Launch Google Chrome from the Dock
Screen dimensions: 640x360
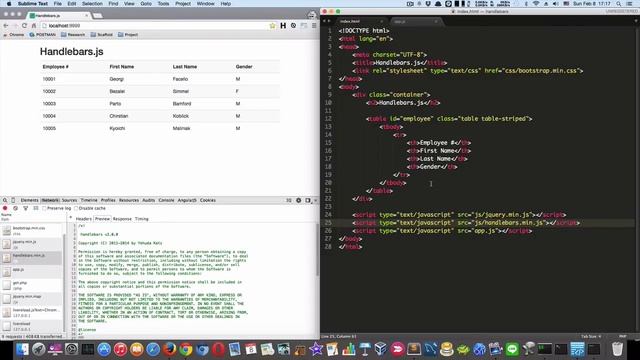(x=186, y=349)
